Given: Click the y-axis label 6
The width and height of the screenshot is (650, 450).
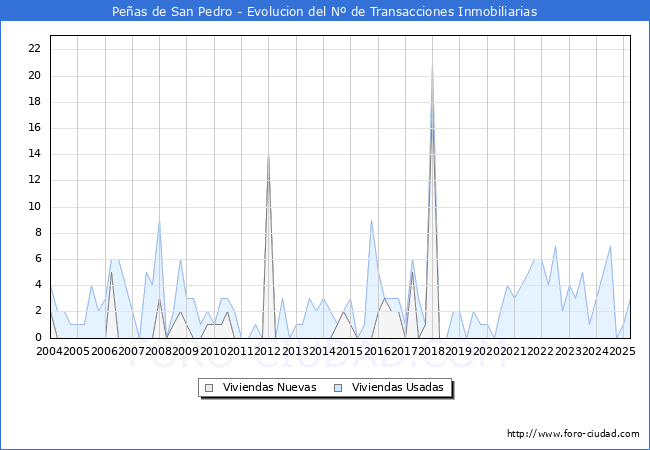Looking at the screenshot, I should pos(38,259).
